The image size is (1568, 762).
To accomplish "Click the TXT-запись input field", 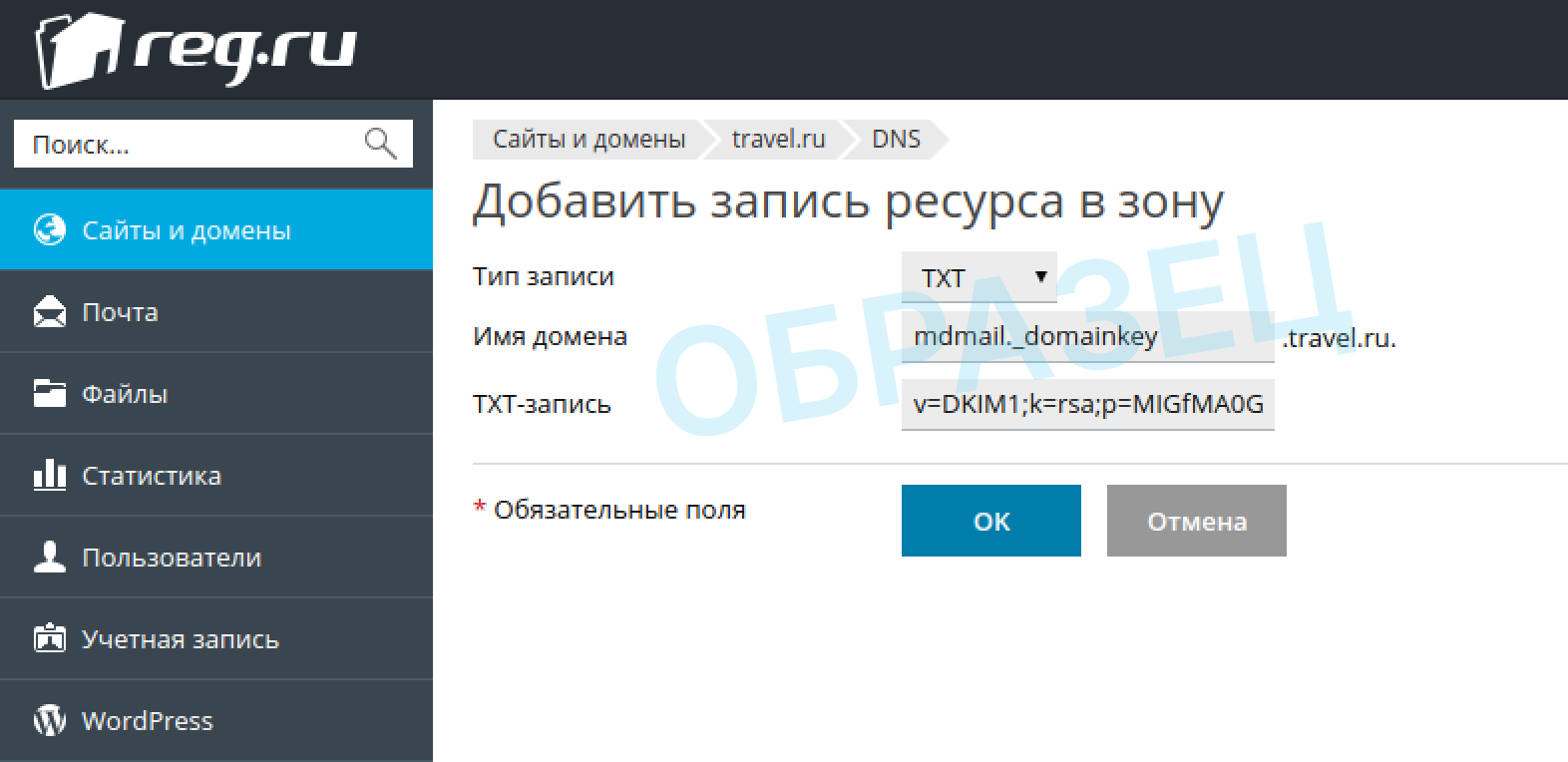I will [x=1088, y=404].
